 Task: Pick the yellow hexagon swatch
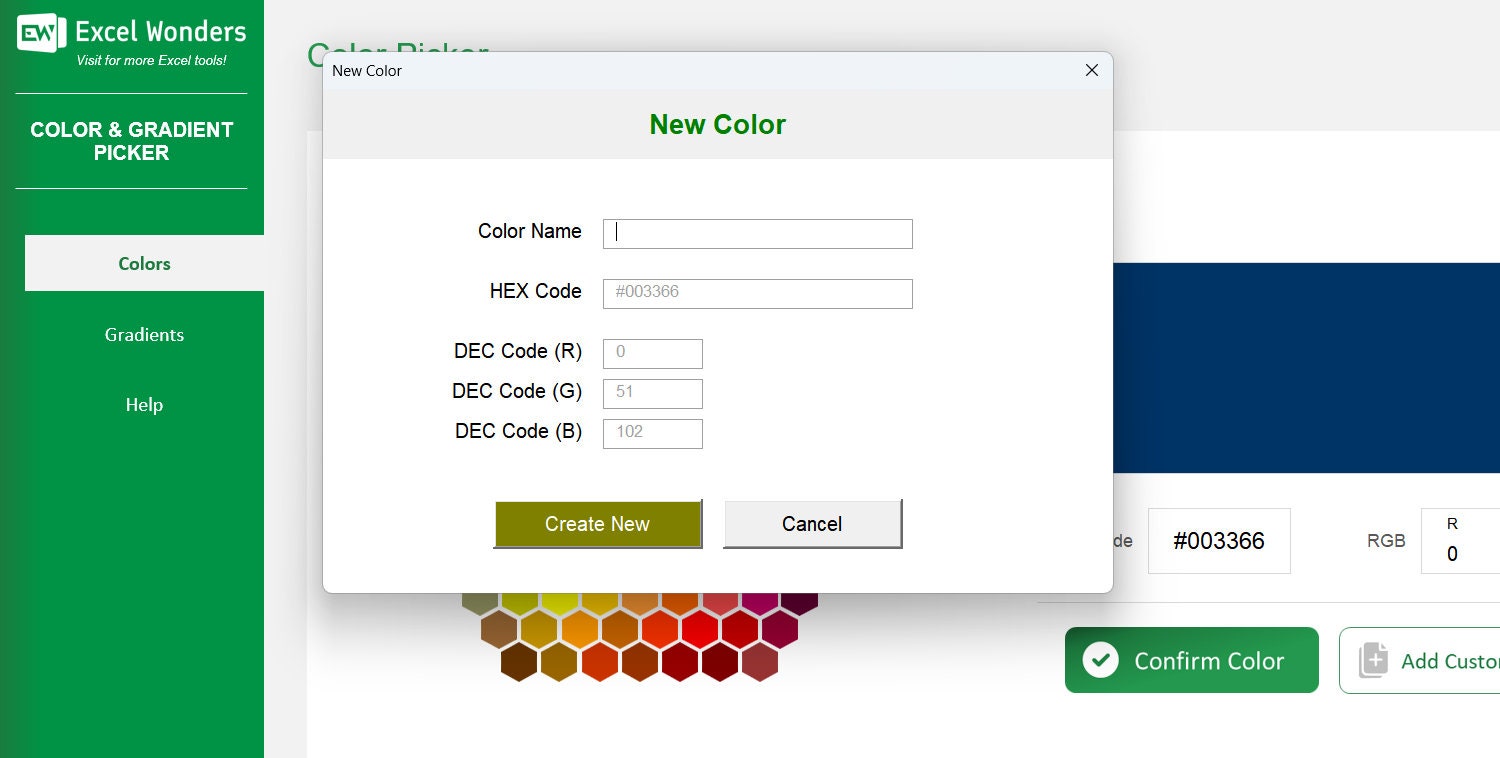coord(561,601)
